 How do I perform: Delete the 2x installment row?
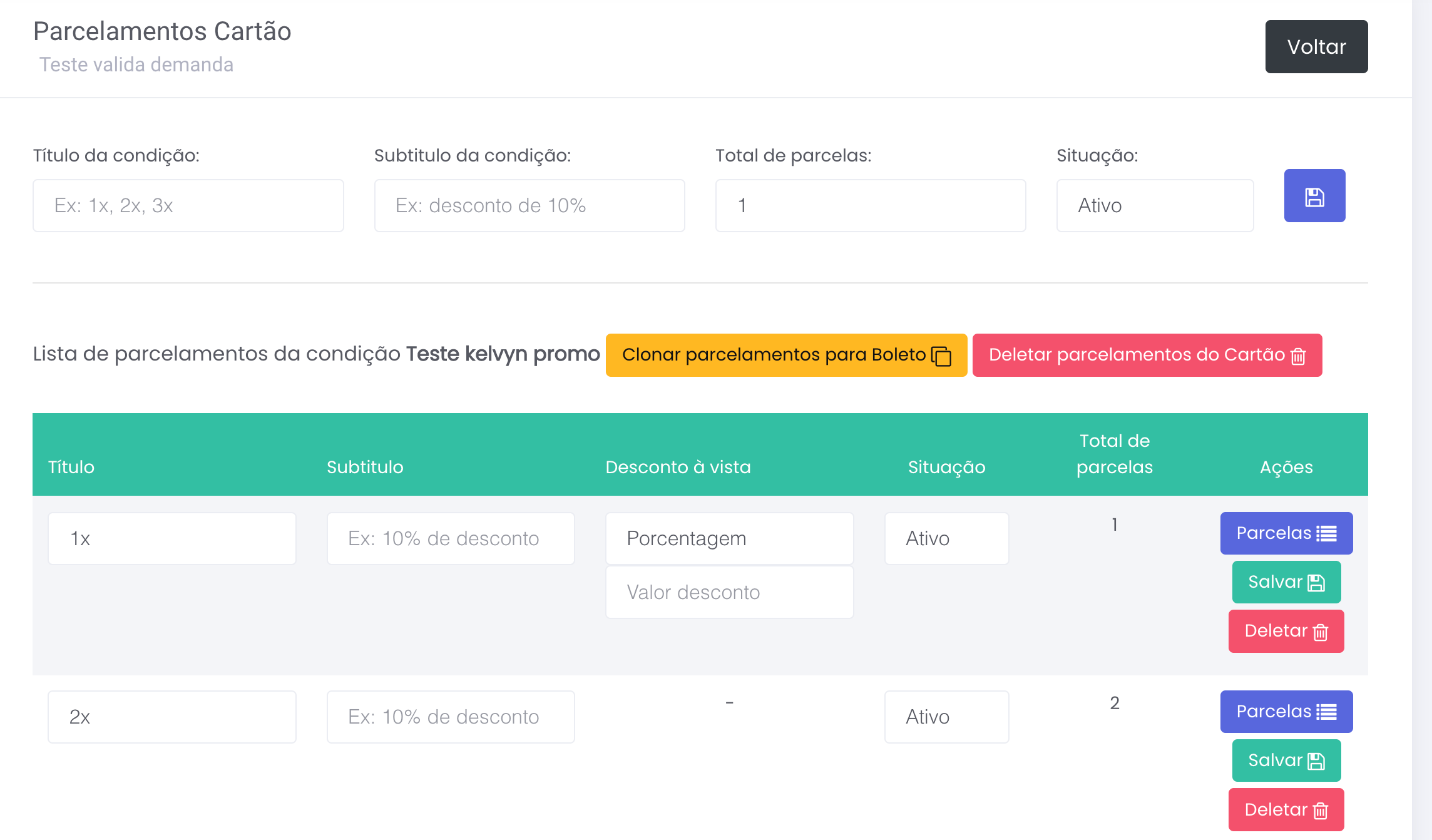tap(1286, 809)
